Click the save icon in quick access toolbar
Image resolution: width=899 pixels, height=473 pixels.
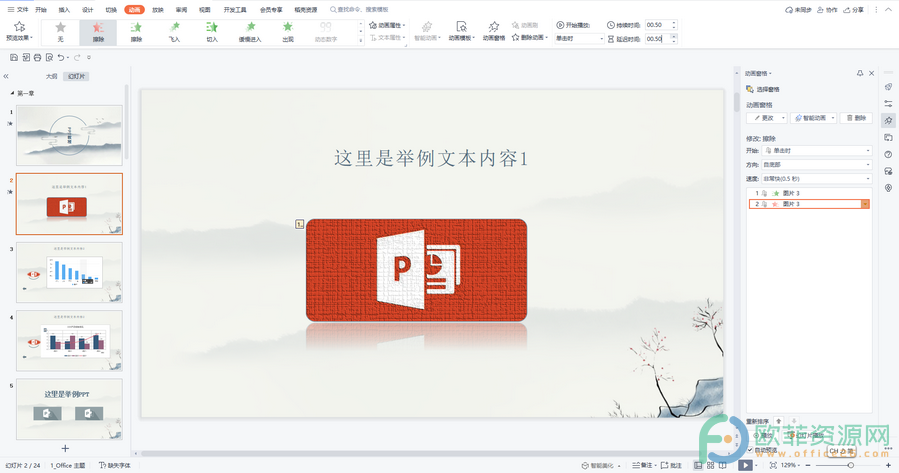pos(14,57)
